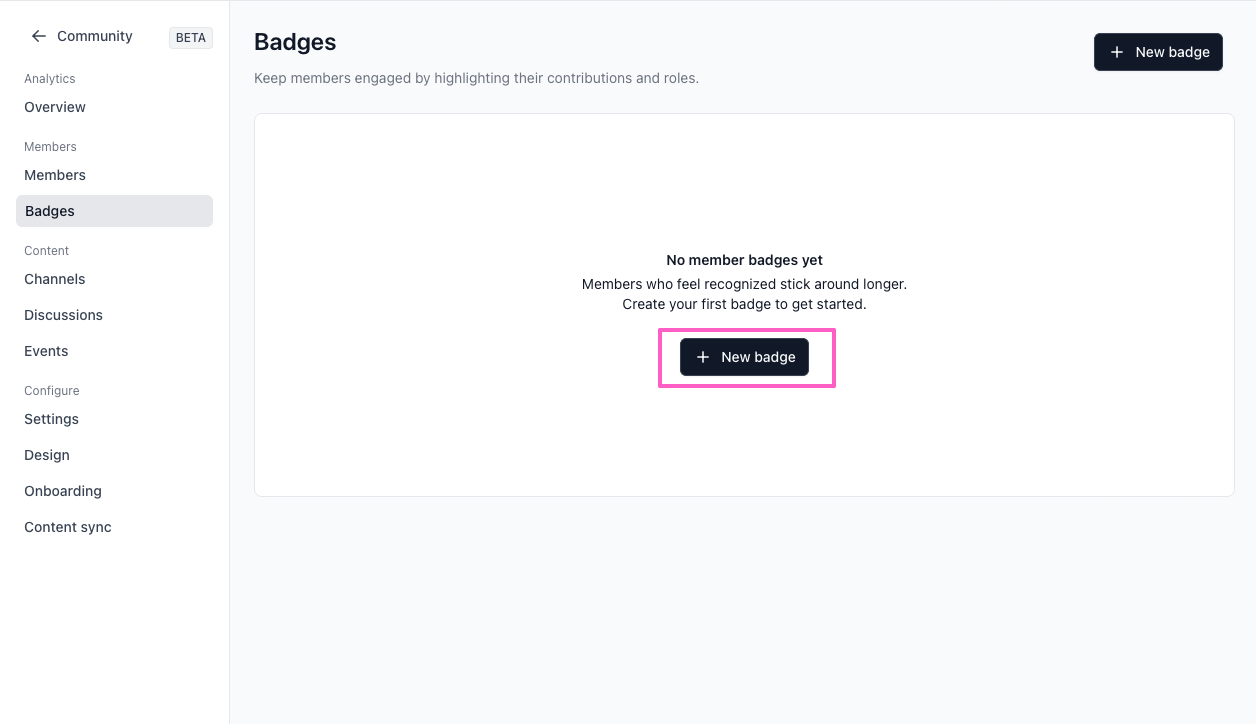This screenshot has height=724, width=1256.
Task: Click the back arrow beside Community
Action: [39, 36]
